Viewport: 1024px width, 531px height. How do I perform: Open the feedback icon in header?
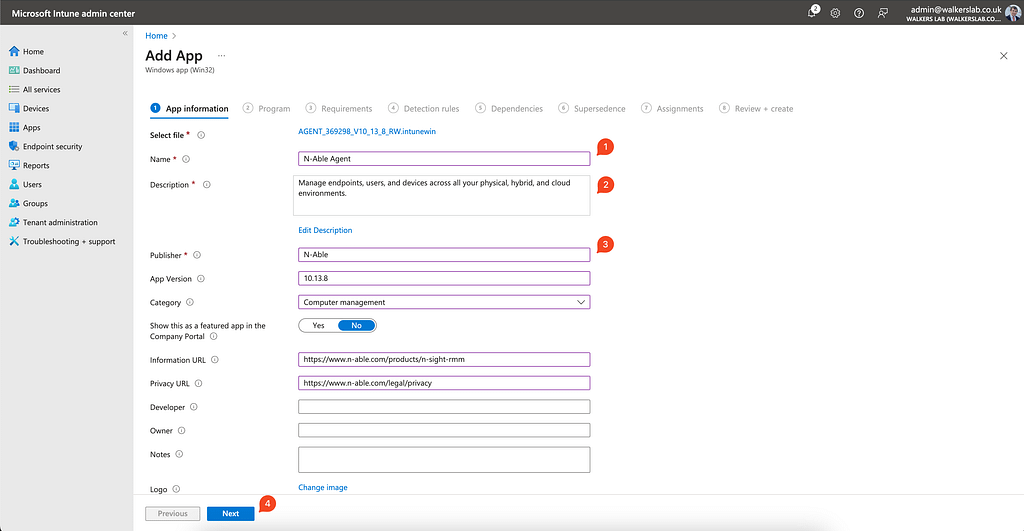click(x=882, y=13)
